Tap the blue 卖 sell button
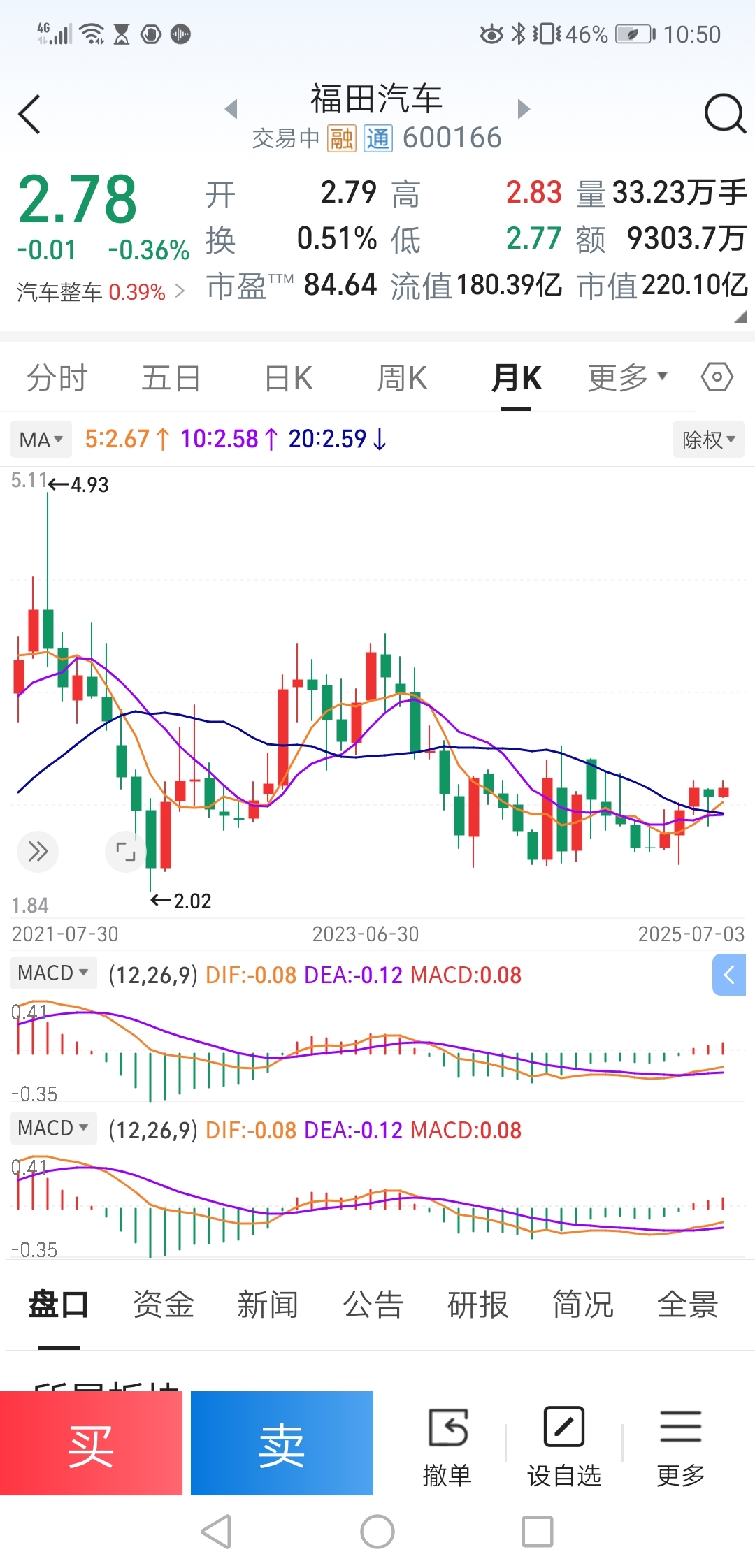The width and height of the screenshot is (755, 1568). pos(282,1443)
